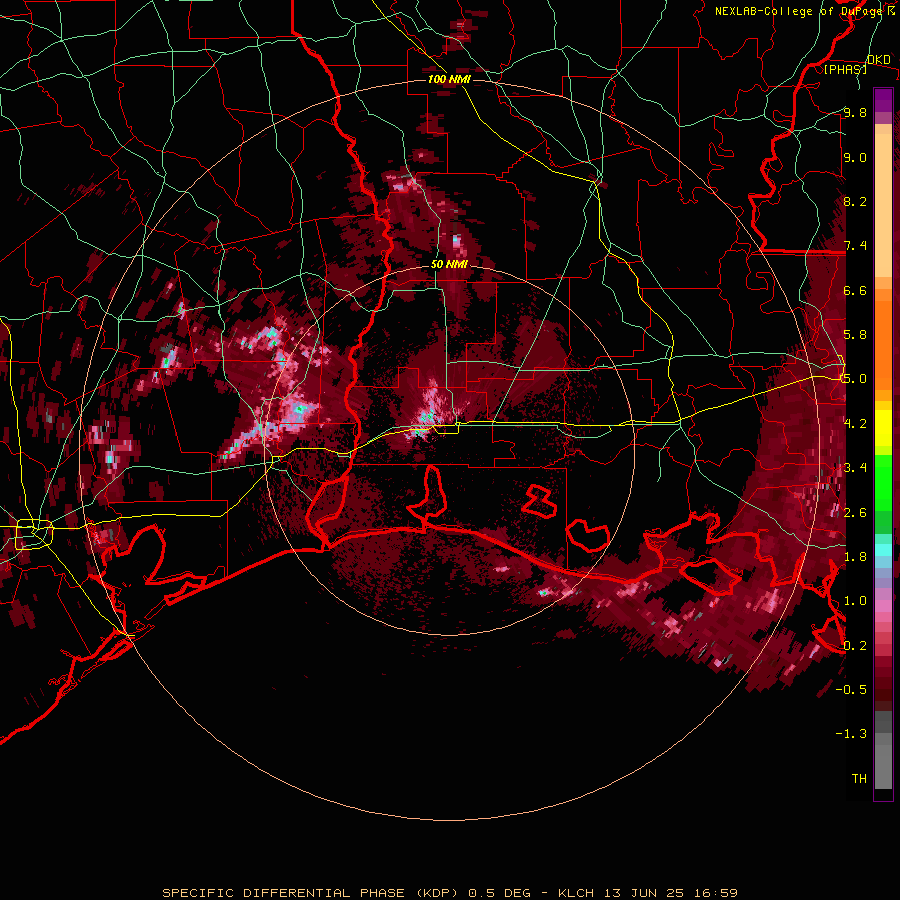Click the orange band of the color bar
This screenshot has width=900, height=900.
[x=883, y=339]
